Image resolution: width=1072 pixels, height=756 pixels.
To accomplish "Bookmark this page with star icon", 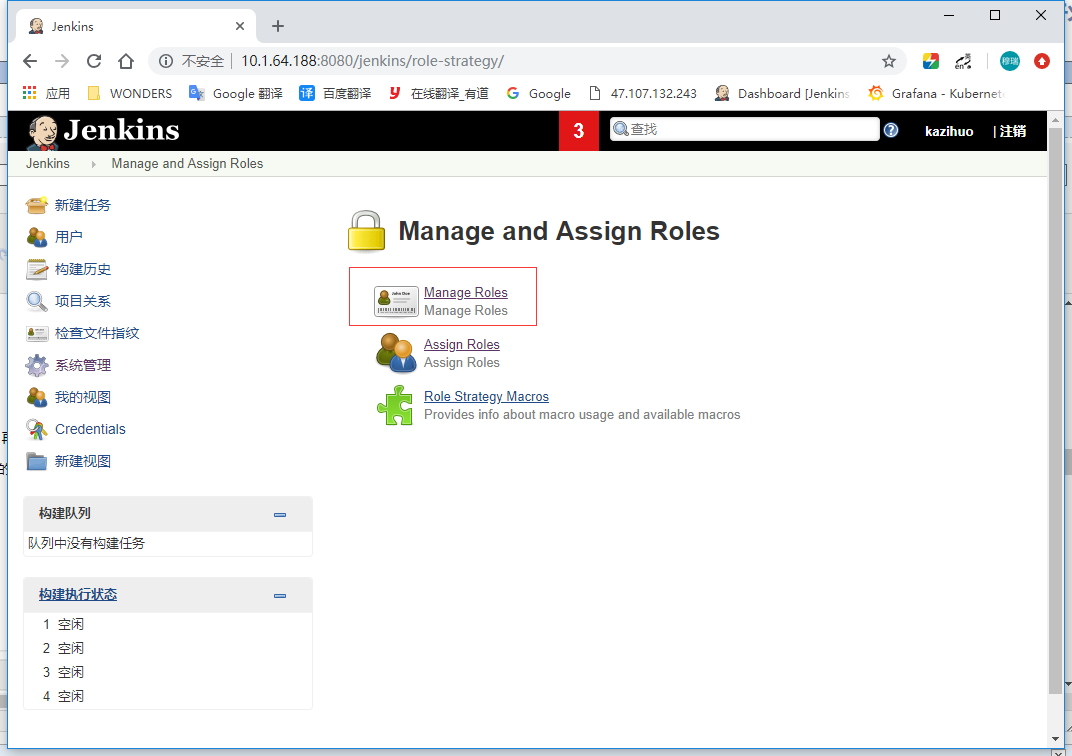I will click(888, 61).
